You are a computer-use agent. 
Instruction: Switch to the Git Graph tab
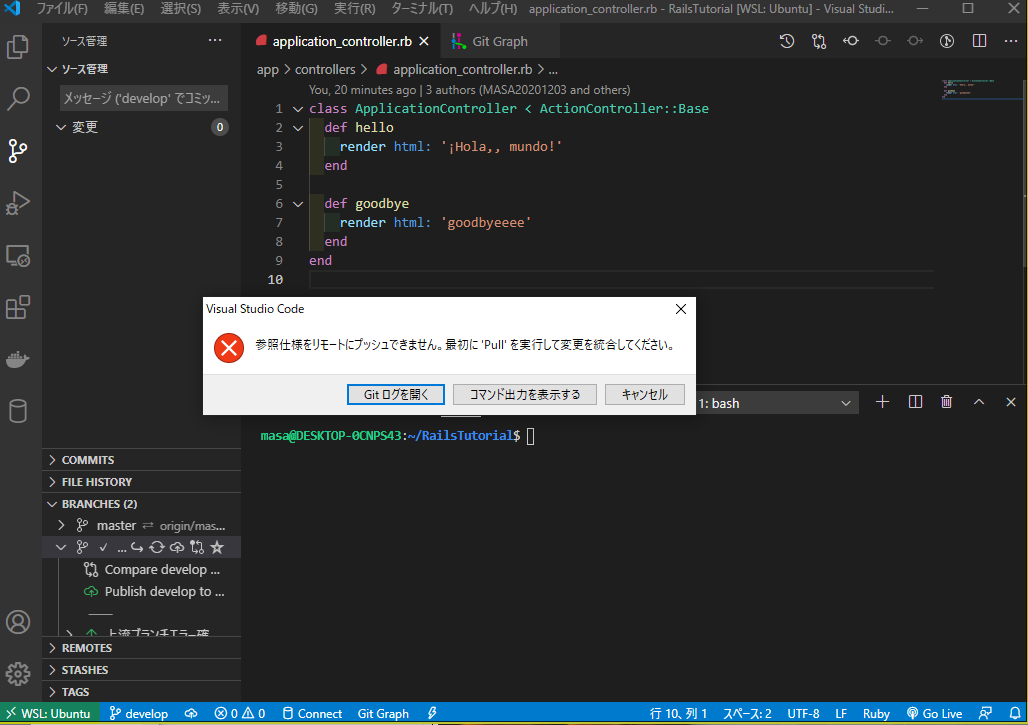[x=499, y=41]
